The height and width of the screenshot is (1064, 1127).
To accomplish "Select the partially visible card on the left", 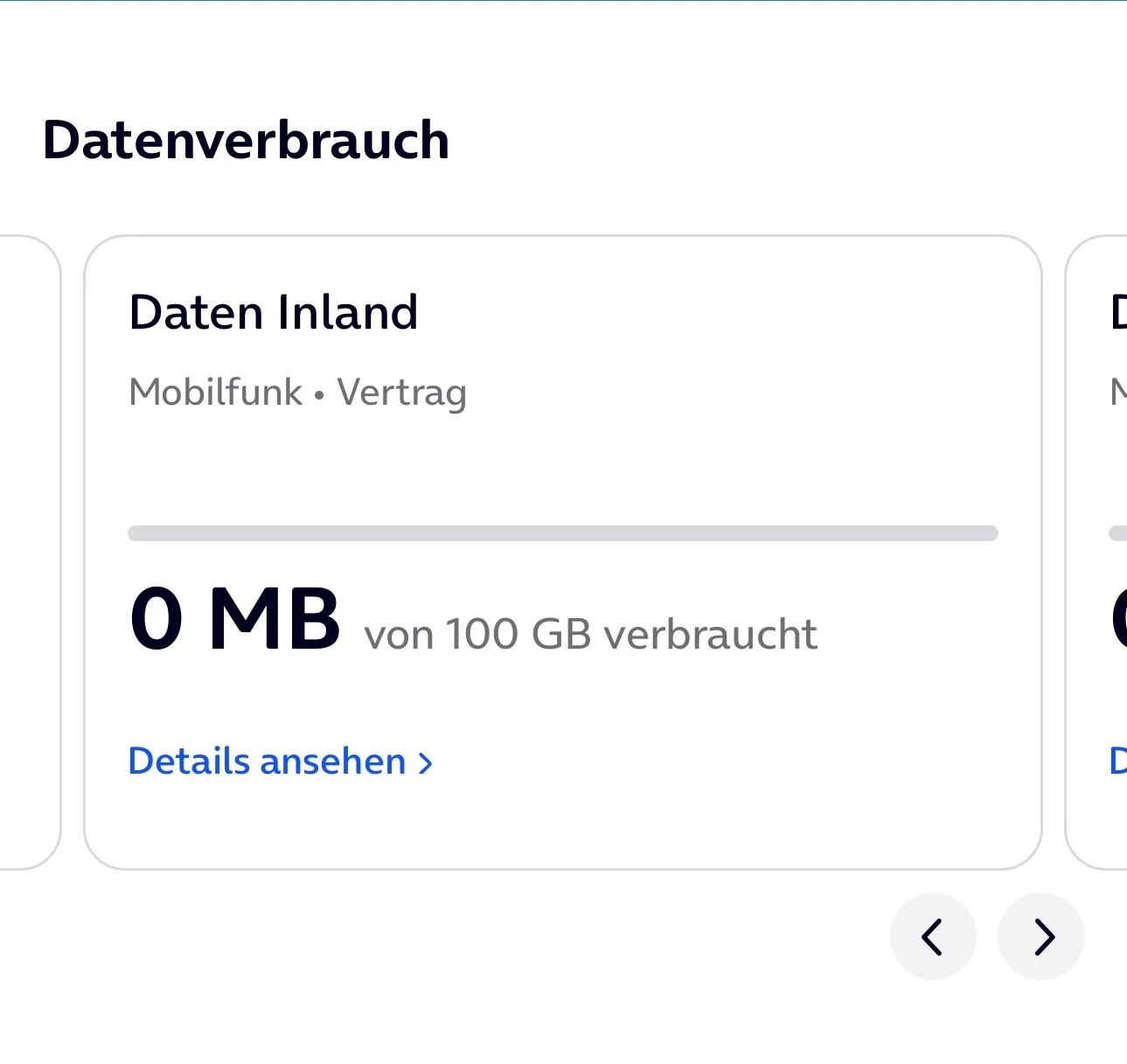I will click(x=31, y=551).
